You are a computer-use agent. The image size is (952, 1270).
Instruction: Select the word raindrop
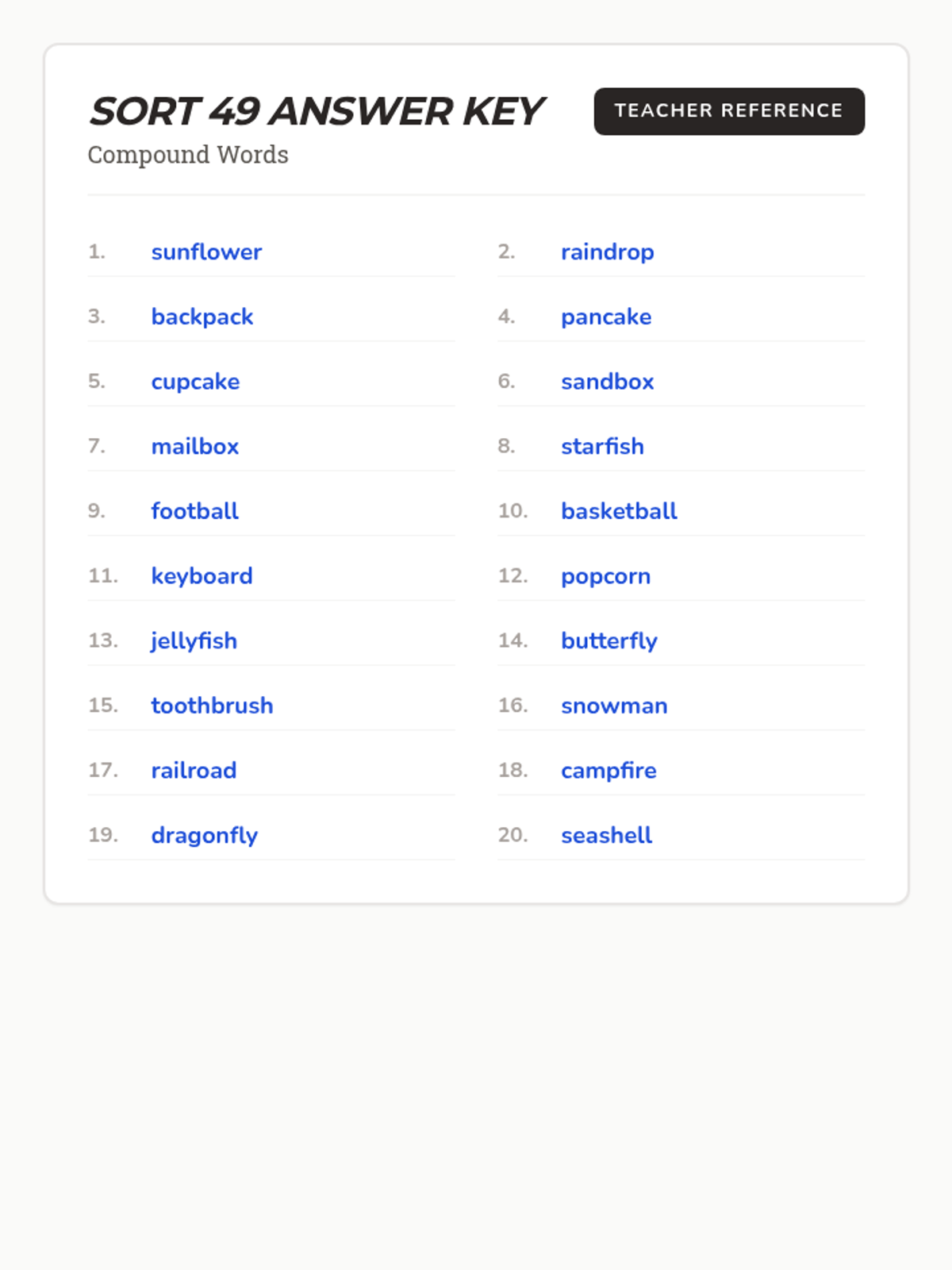pos(607,252)
